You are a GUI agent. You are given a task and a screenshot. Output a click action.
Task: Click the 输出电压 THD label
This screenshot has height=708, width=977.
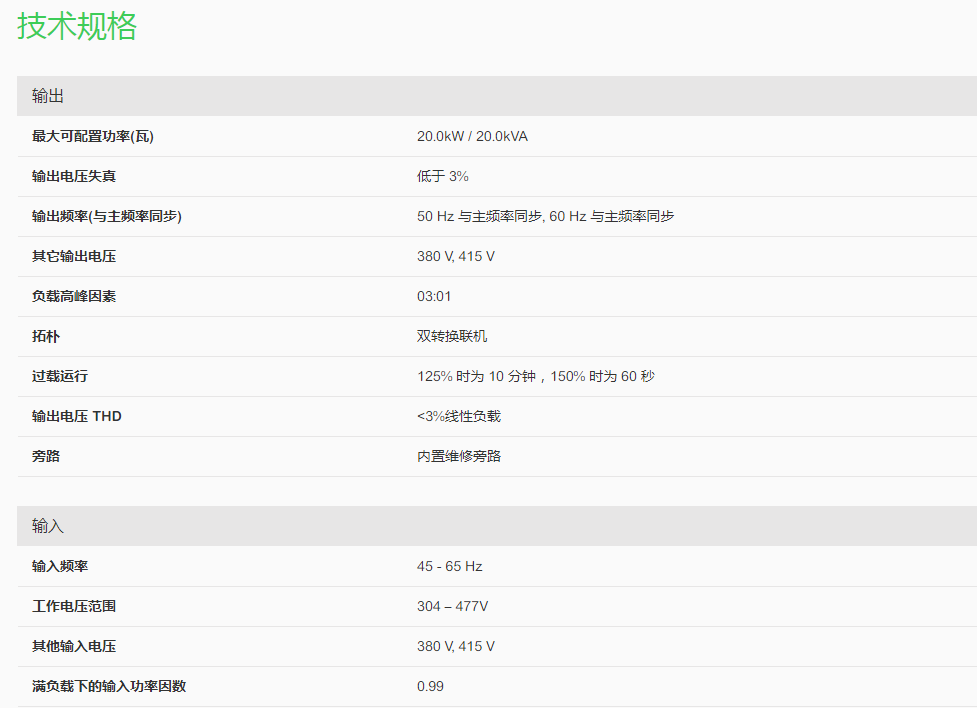coord(77,416)
